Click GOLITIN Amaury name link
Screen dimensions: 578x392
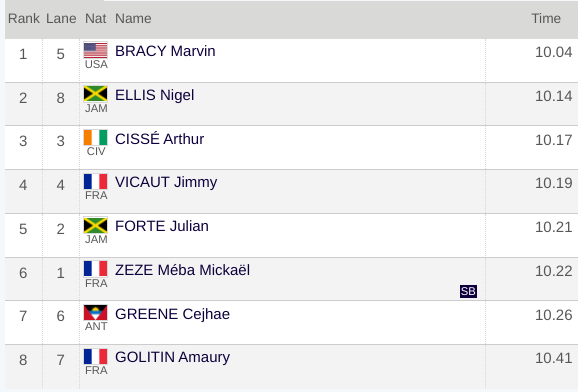tap(173, 357)
